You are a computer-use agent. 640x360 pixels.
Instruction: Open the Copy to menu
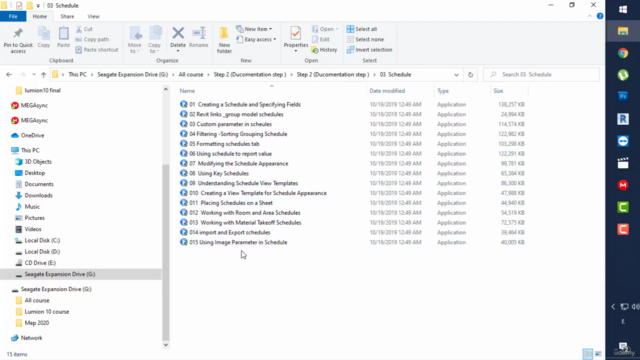tap(154, 40)
